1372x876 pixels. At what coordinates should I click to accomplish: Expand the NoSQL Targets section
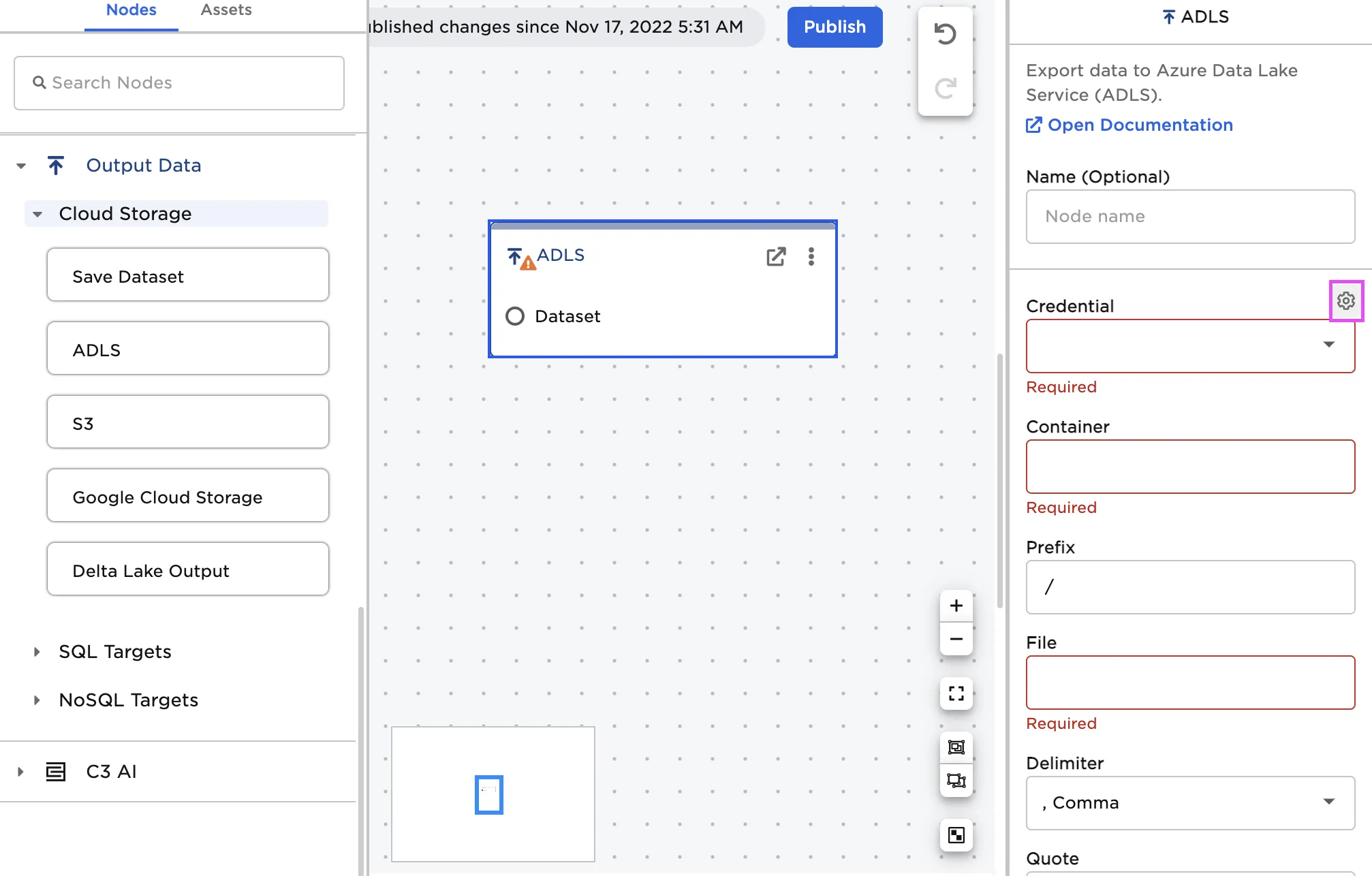[37, 700]
